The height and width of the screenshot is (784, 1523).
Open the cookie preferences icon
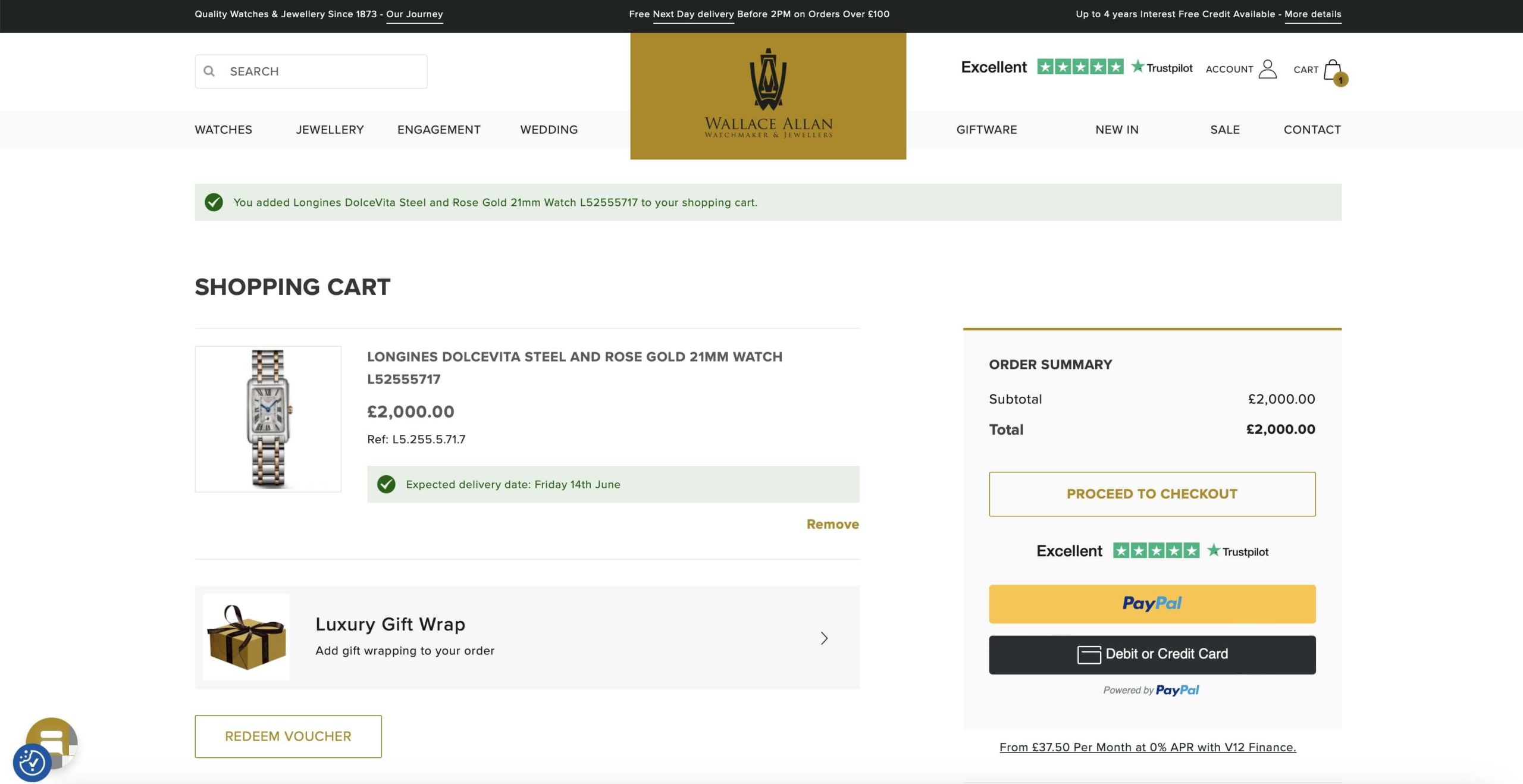[x=31, y=763]
